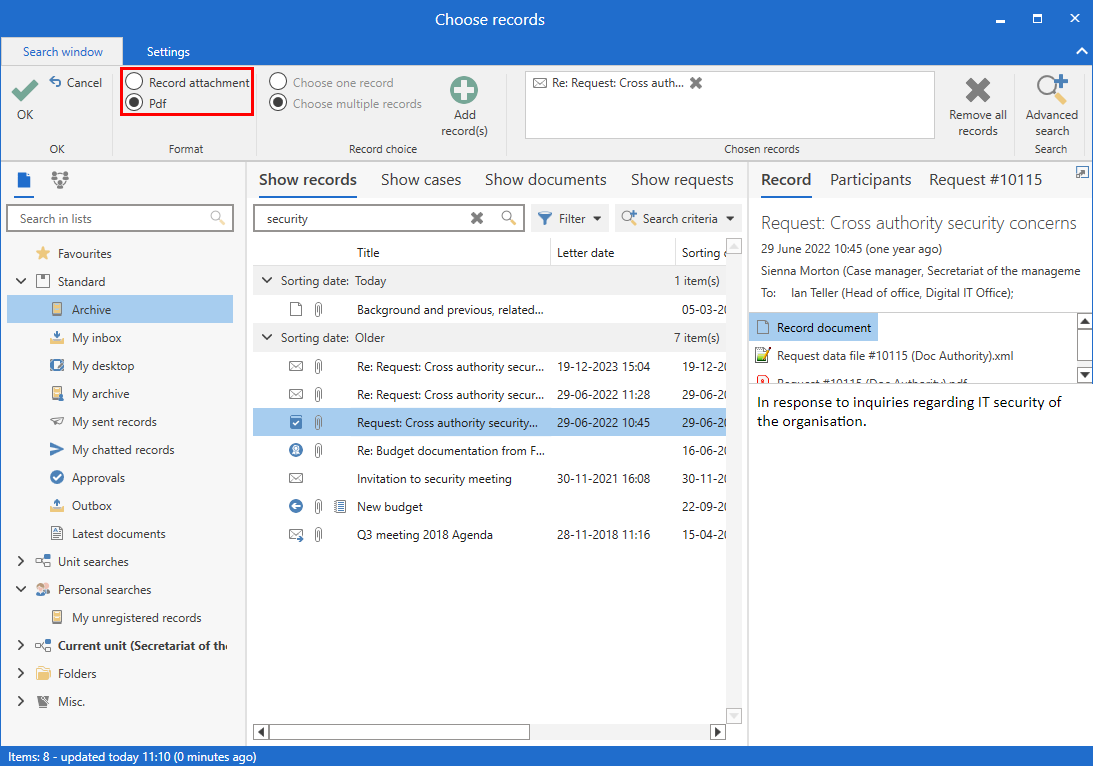
Task: Clear the security search text
Action: (x=477, y=218)
